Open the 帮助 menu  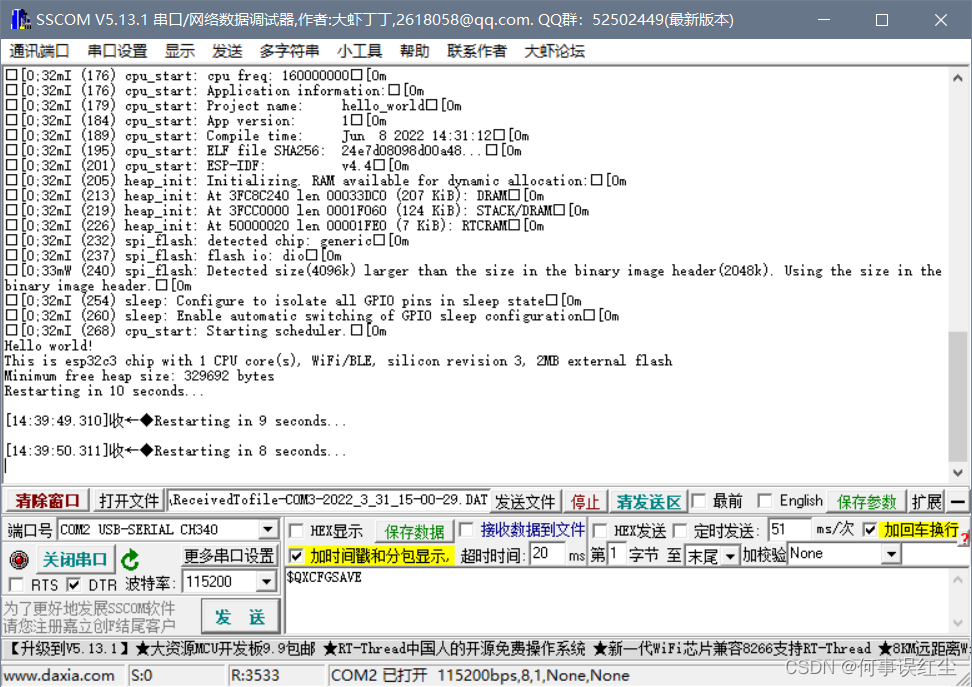pyautogui.click(x=415, y=51)
